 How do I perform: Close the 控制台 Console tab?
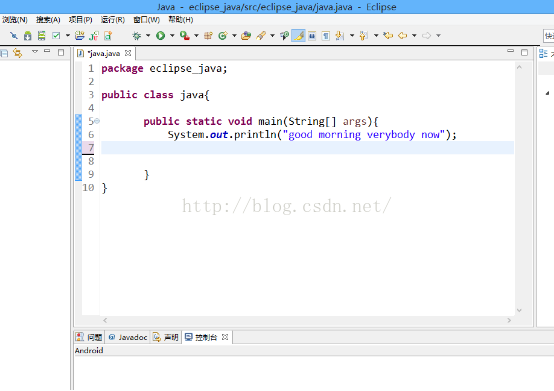[225, 337]
